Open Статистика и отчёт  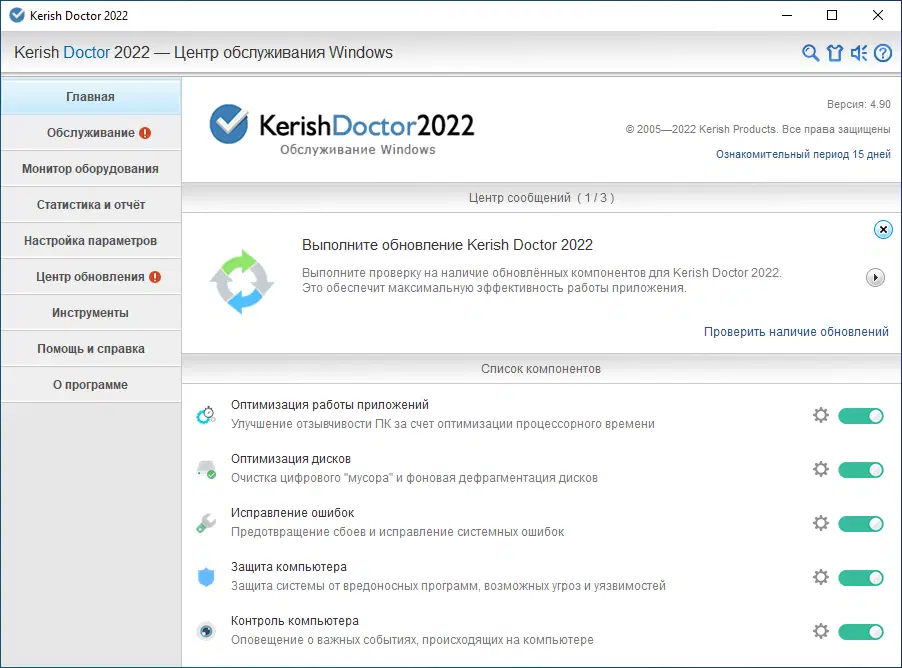pos(90,205)
